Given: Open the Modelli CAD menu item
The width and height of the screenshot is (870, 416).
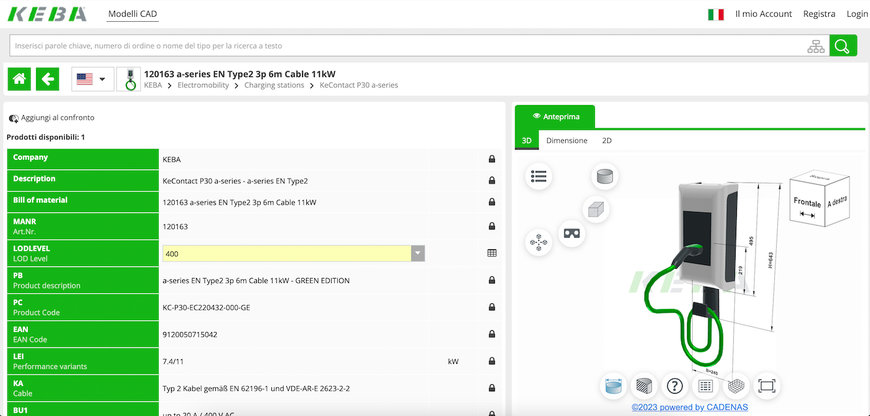Looking at the screenshot, I should tap(133, 14).
